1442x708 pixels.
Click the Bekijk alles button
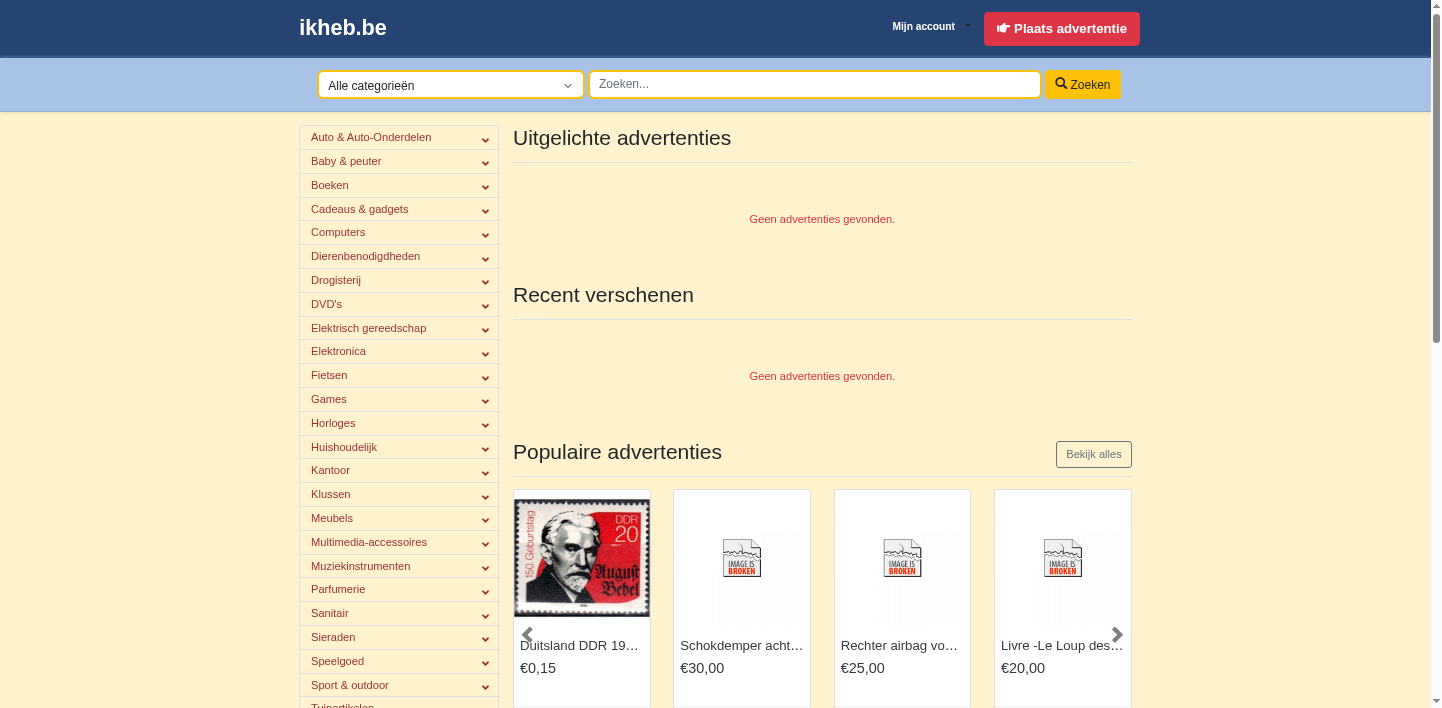tap(1093, 454)
